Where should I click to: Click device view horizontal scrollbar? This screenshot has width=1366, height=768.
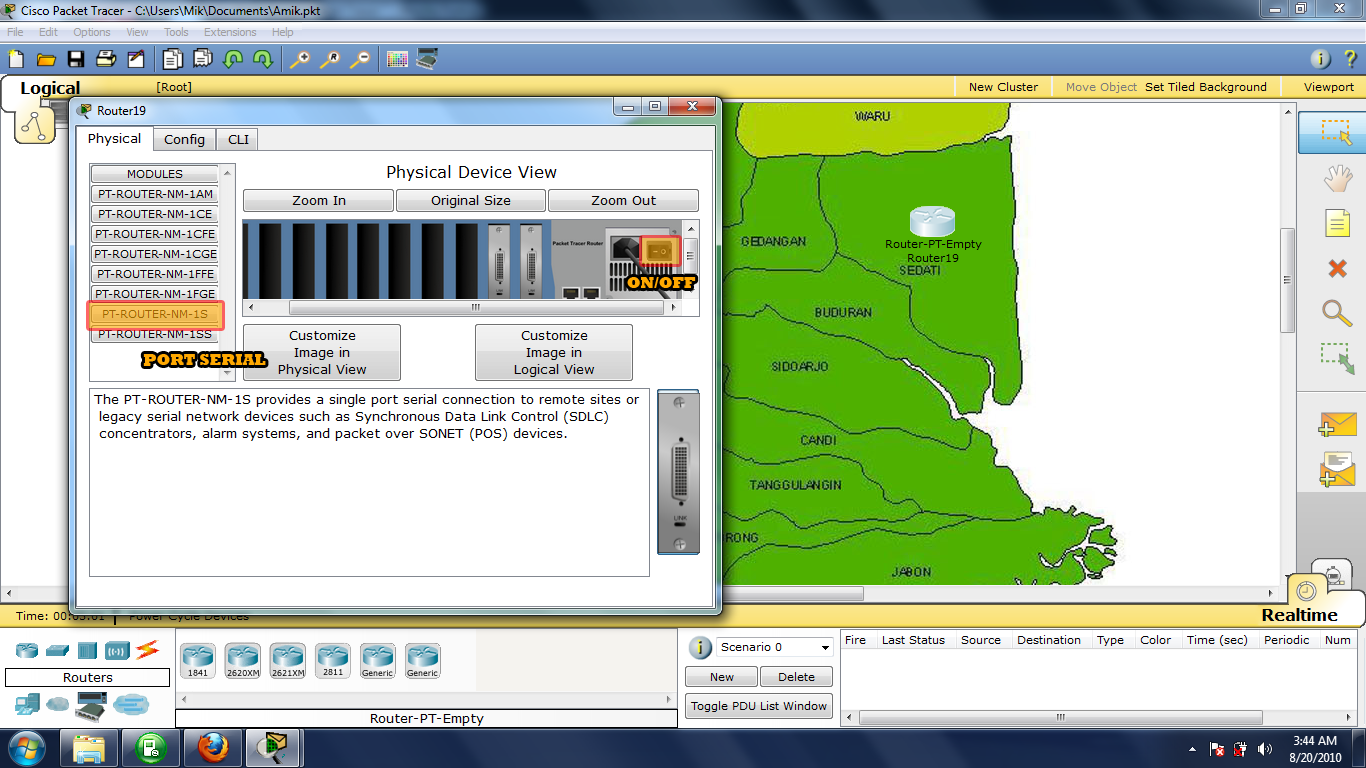point(476,308)
